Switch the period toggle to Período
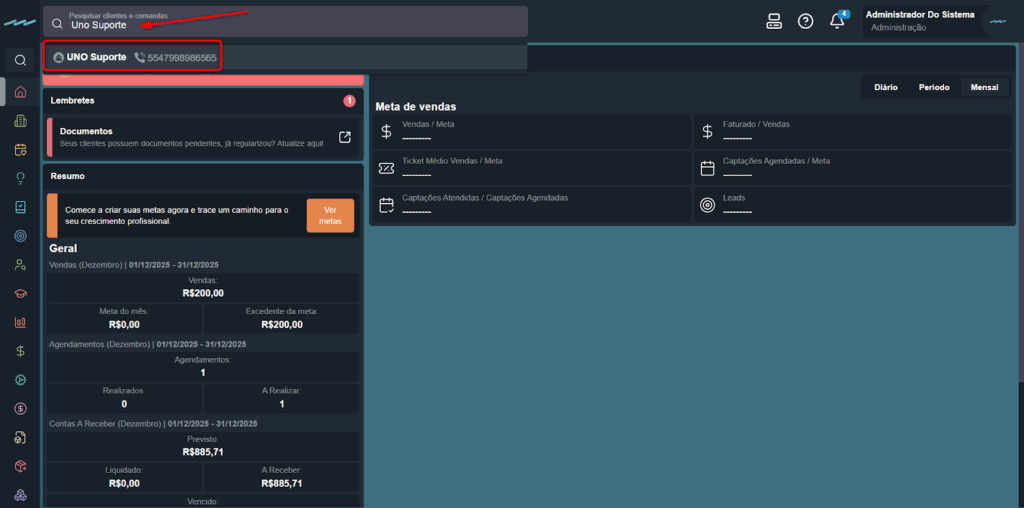Viewport: 1024px width, 508px height. point(934,87)
